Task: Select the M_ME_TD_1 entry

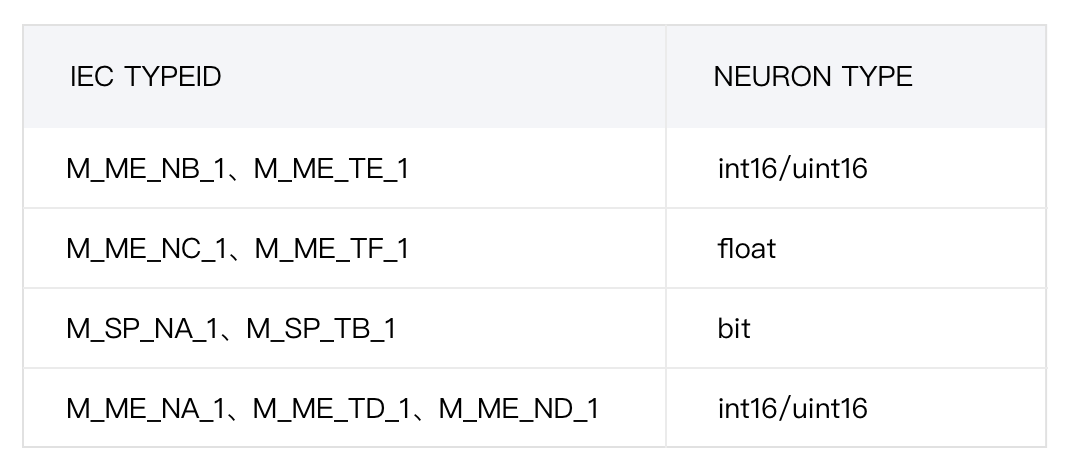Action: (x=330, y=408)
